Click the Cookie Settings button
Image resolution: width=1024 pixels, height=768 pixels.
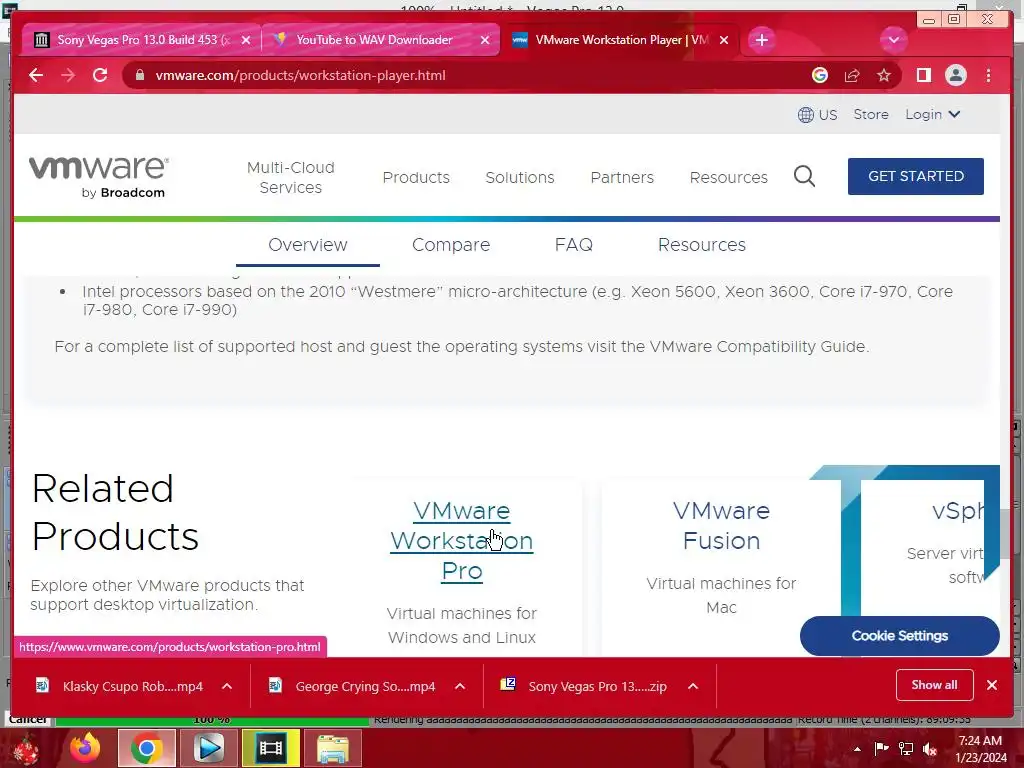pyautogui.click(x=899, y=635)
